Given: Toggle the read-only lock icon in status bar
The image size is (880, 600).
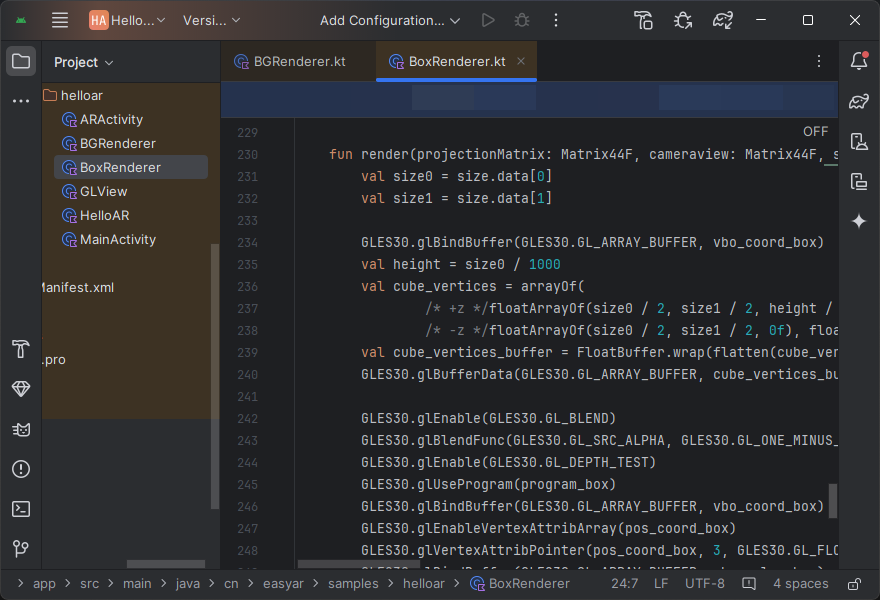Looking at the screenshot, I should coord(854,584).
